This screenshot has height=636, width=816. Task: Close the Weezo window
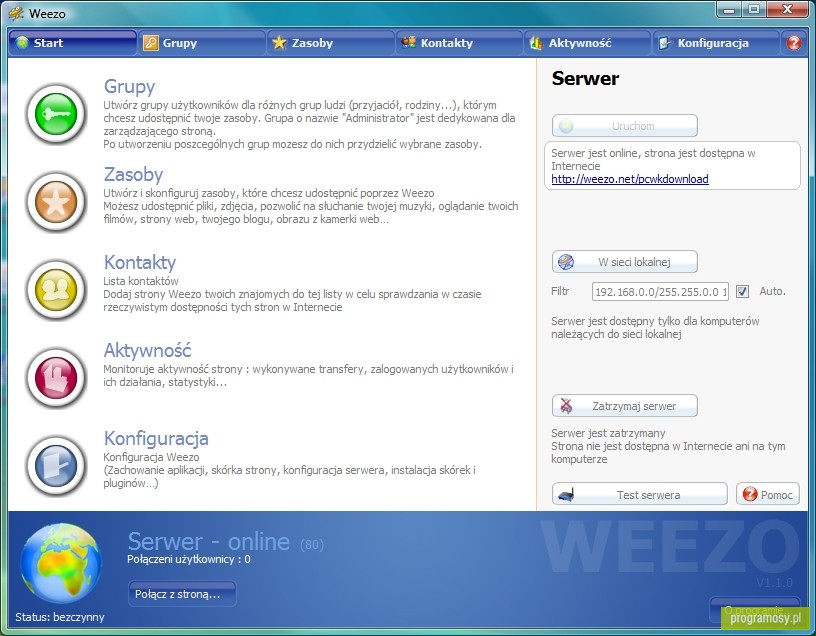tap(787, 10)
